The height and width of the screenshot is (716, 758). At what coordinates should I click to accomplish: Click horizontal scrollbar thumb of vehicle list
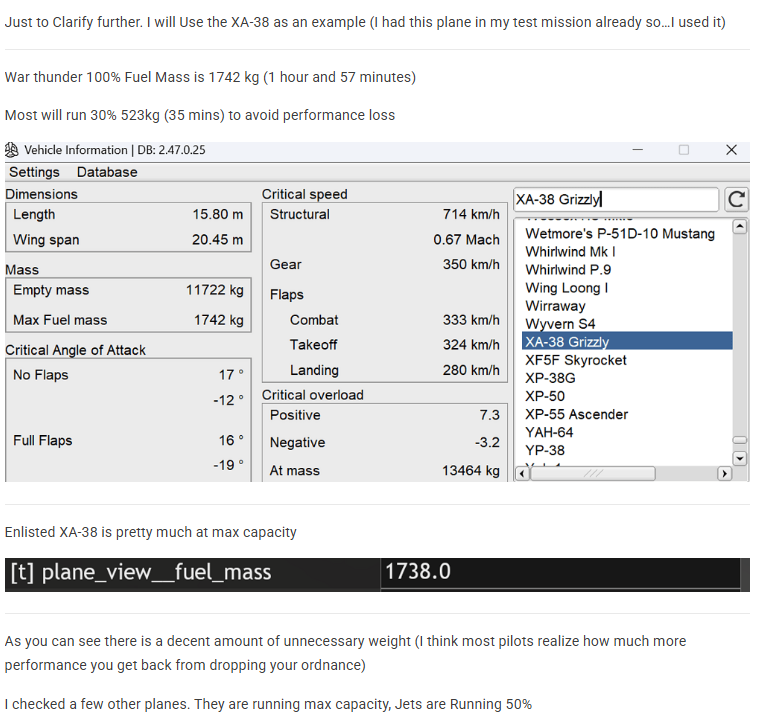(593, 474)
